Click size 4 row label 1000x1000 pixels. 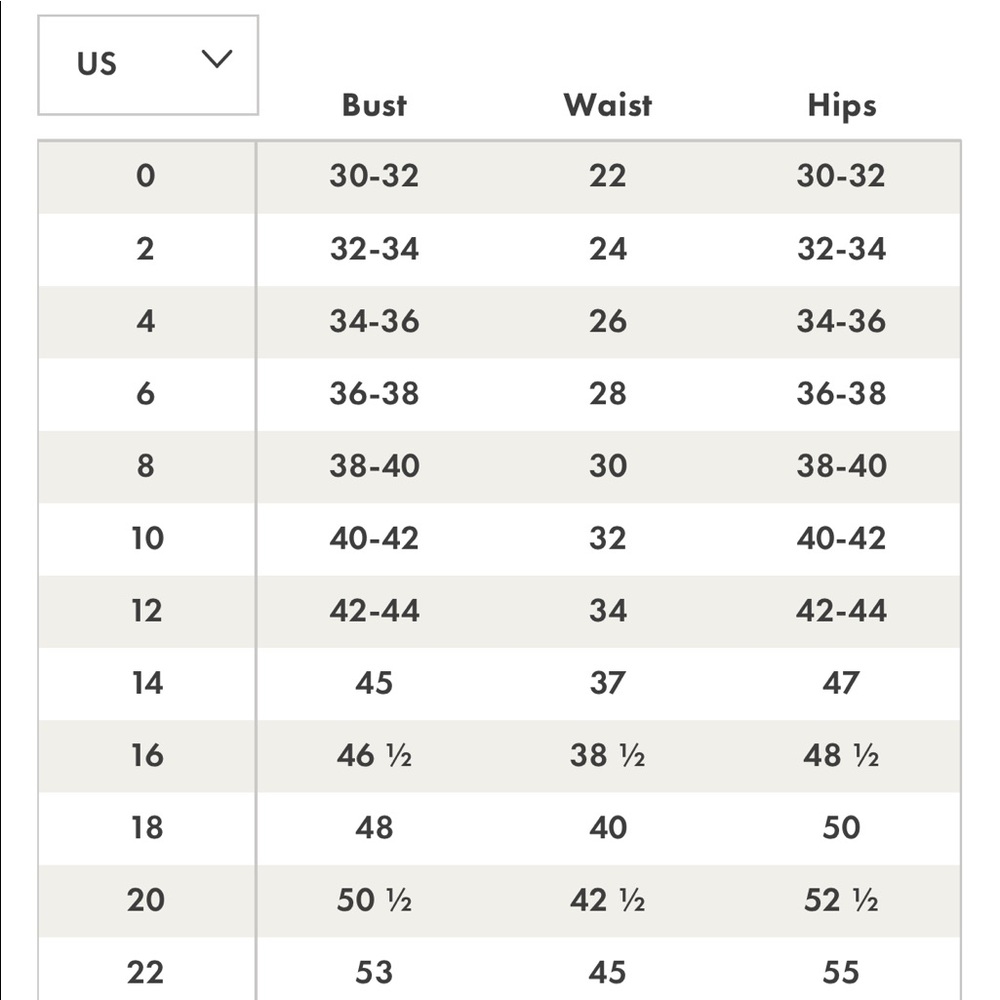[x=146, y=321]
